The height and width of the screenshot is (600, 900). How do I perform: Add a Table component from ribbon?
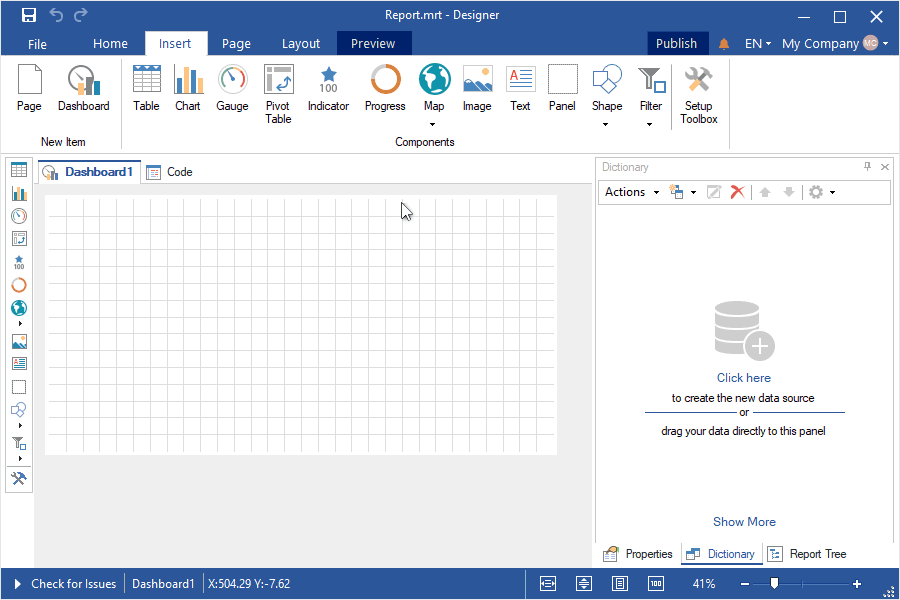click(x=146, y=88)
